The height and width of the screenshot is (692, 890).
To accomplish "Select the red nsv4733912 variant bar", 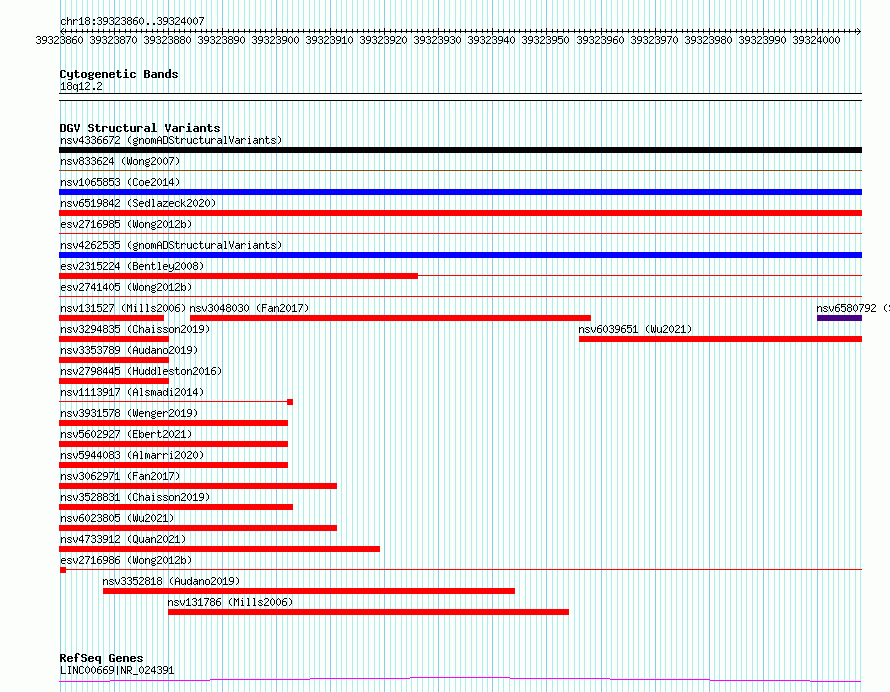I will coord(220,549).
